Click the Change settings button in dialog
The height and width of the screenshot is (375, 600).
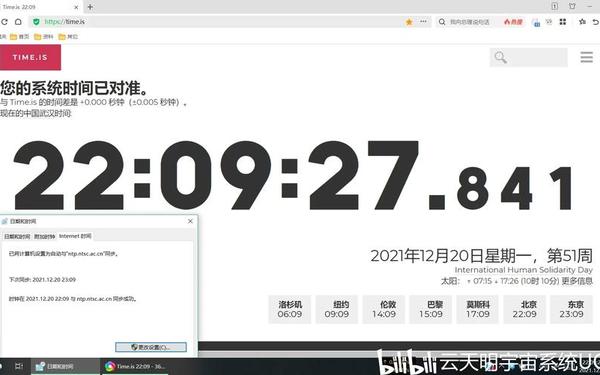(151, 347)
